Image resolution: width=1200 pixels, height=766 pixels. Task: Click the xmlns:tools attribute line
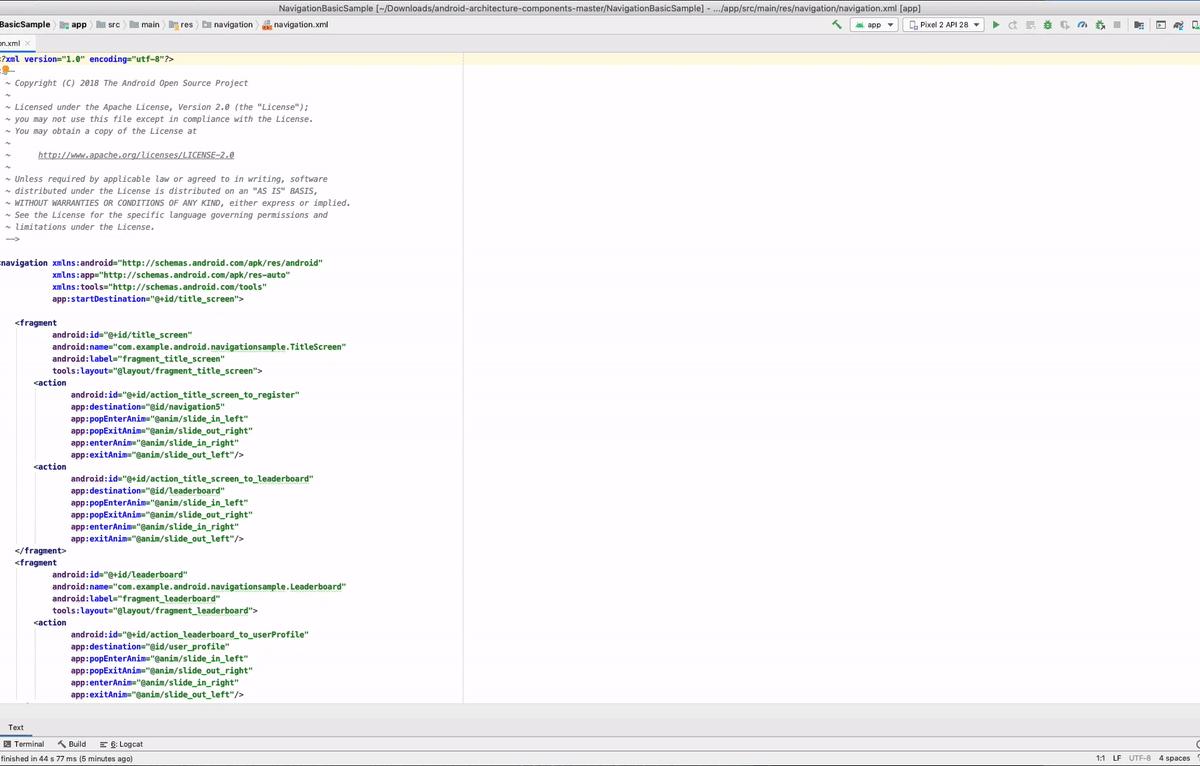click(159, 287)
